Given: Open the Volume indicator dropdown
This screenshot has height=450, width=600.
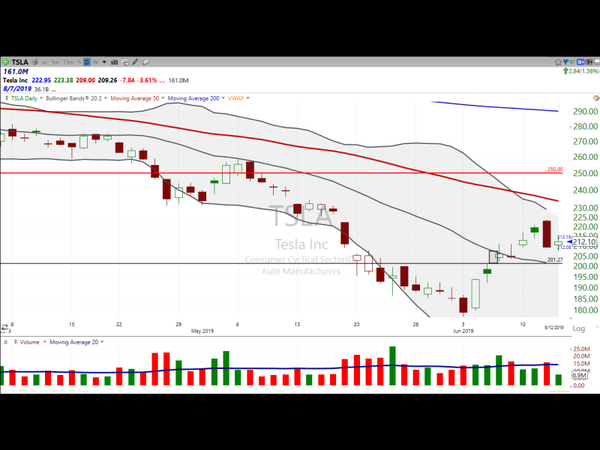Looking at the screenshot, I should pos(44,342).
